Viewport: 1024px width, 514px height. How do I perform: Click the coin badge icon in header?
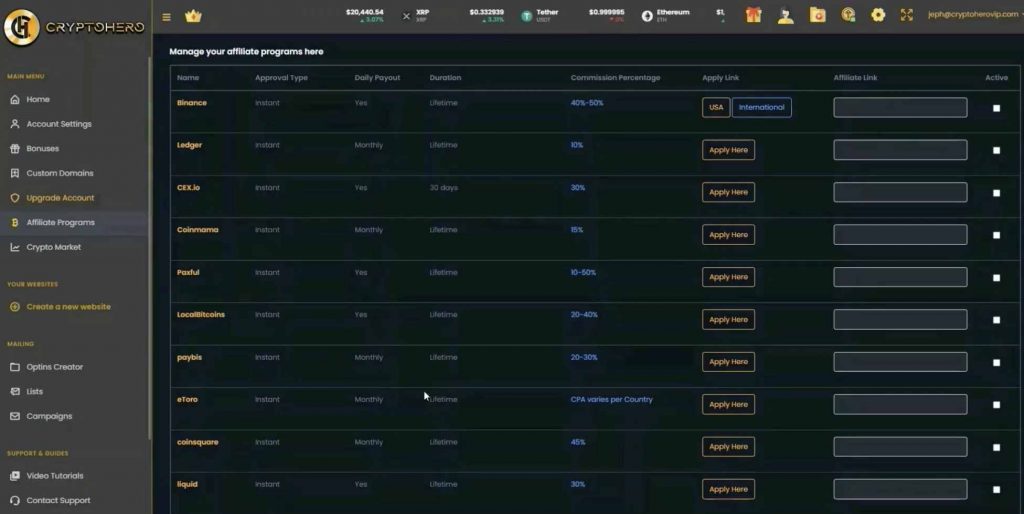click(848, 15)
